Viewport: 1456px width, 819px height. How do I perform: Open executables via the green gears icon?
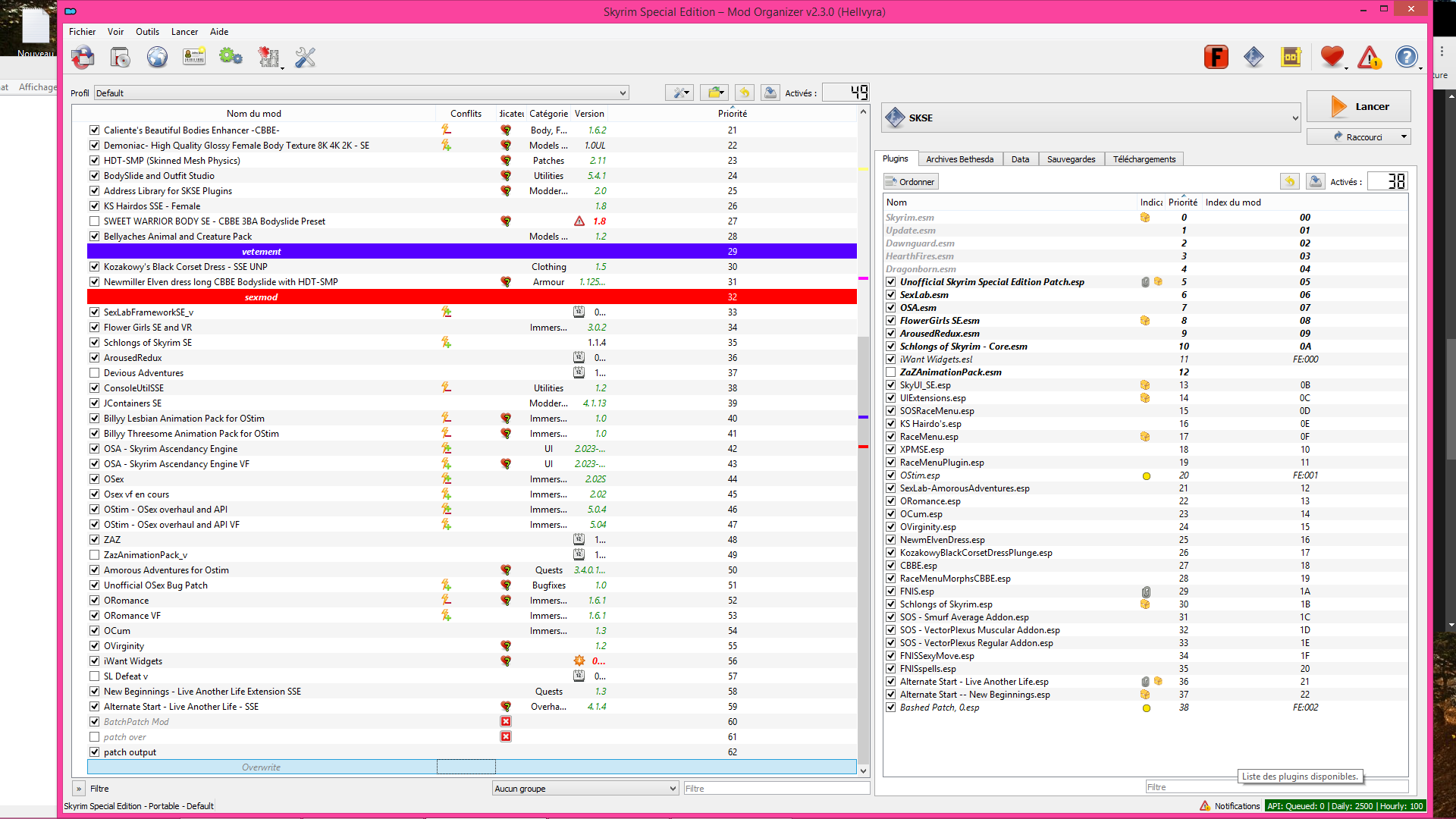click(231, 57)
